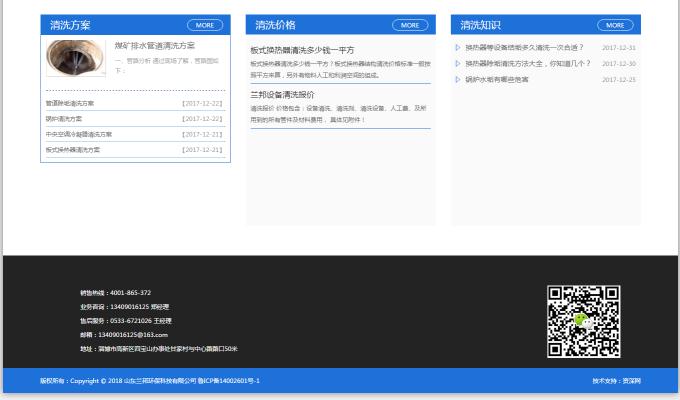Click the 技术支持 资深网 footer link
The image size is (680, 400).
[x=616, y=381]
